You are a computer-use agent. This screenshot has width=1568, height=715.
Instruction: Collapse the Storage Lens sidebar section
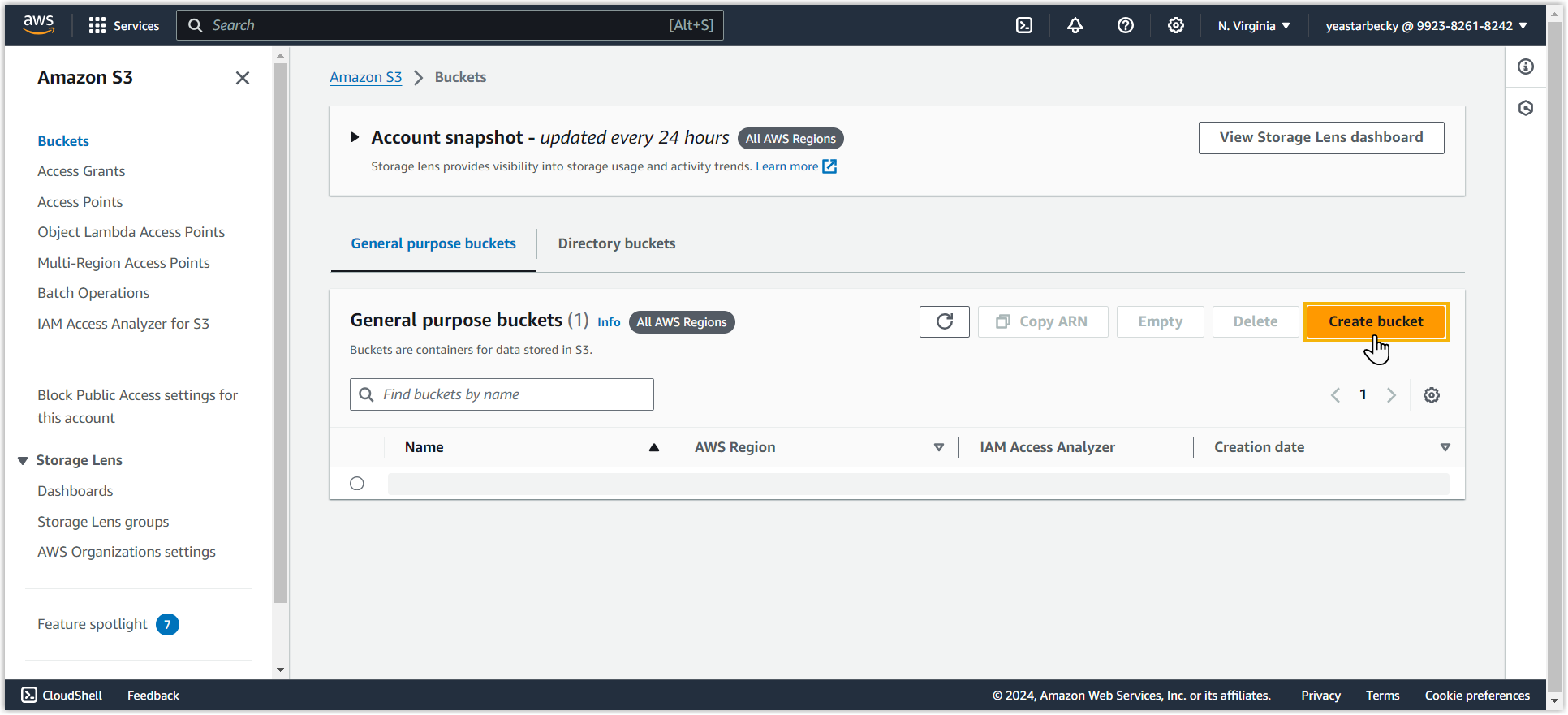coord(23,461)
